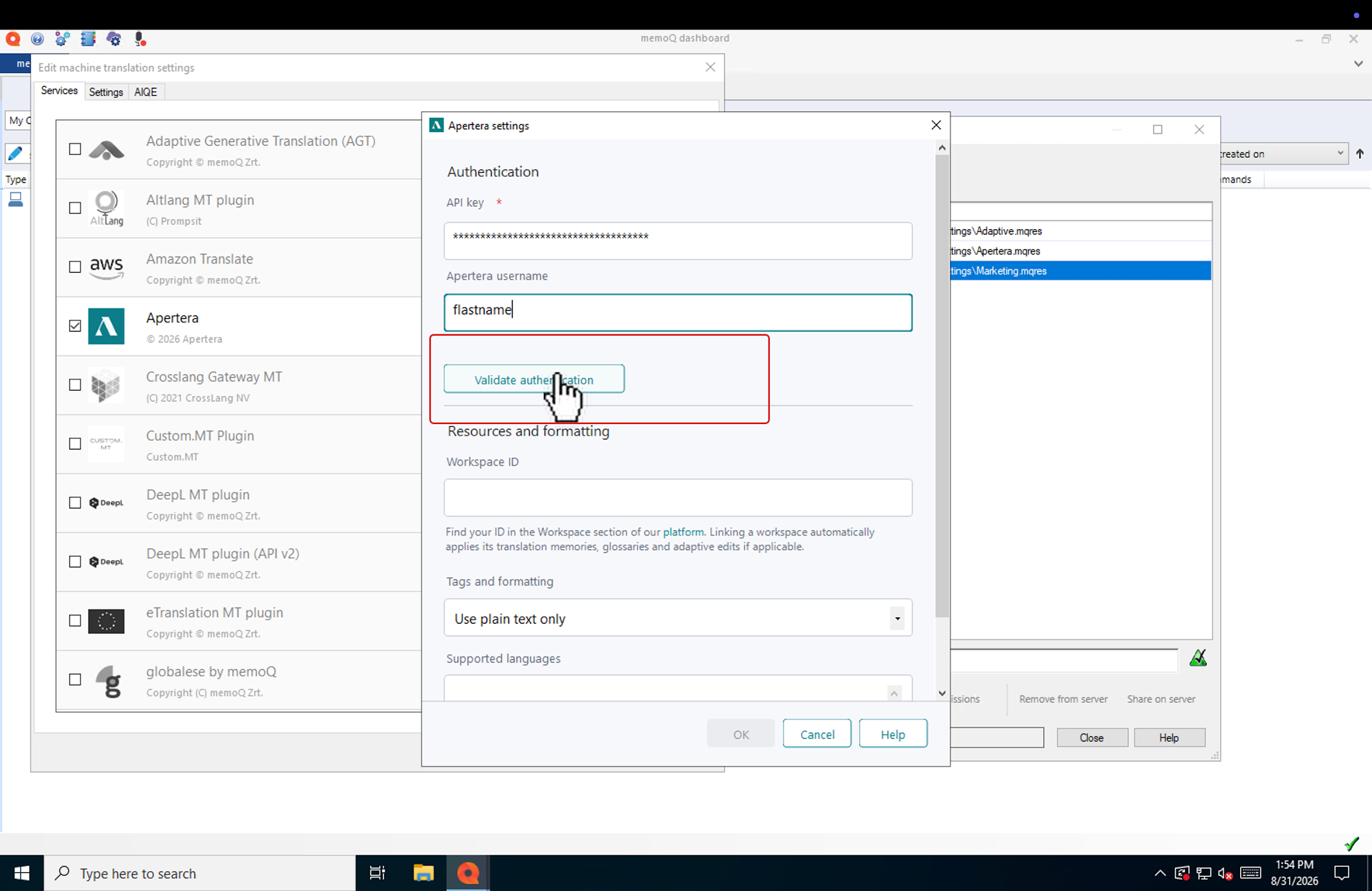
Task: Follow the platform link
Action: coord(683,532)
